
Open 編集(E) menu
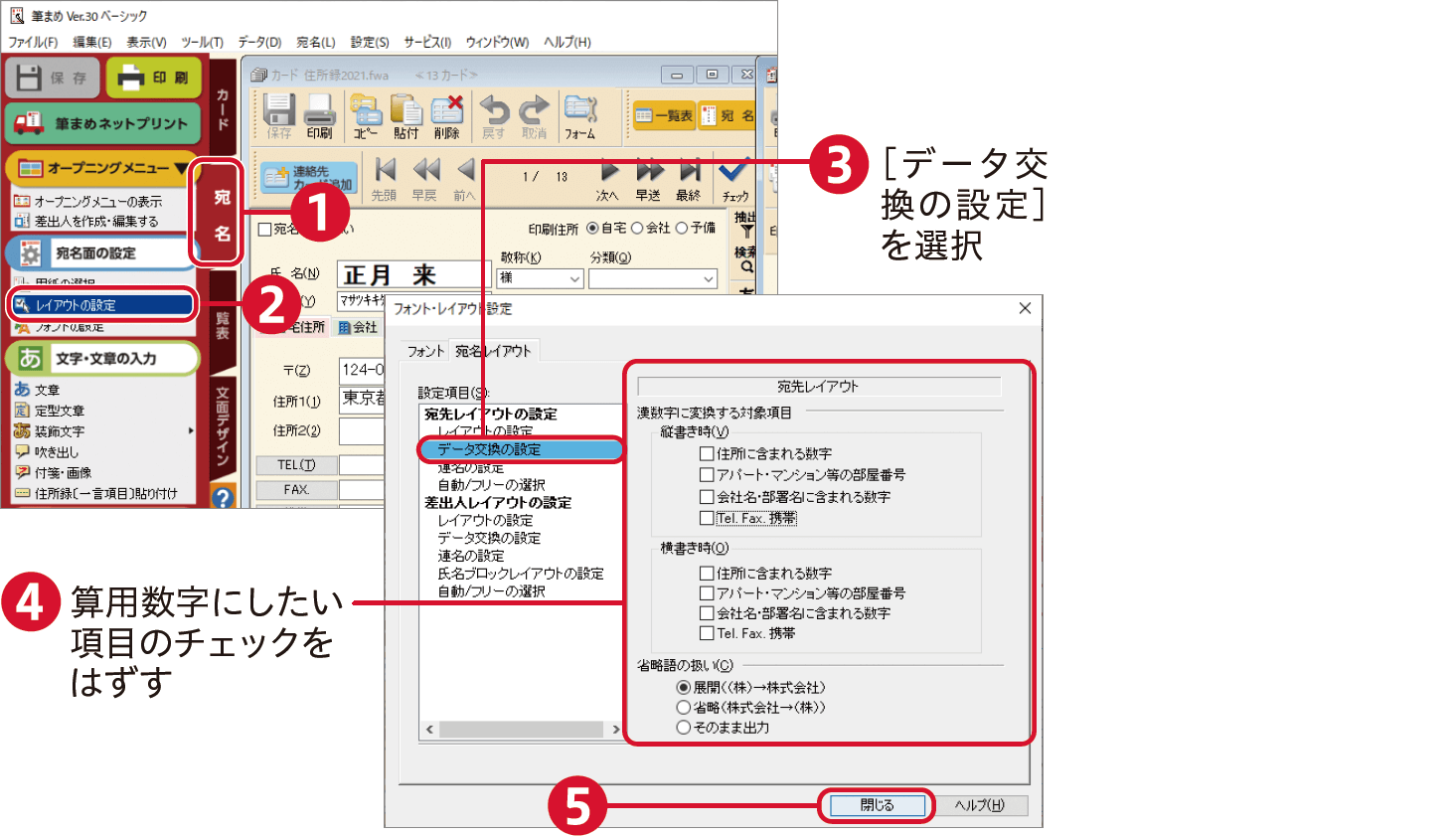point(92,42)
